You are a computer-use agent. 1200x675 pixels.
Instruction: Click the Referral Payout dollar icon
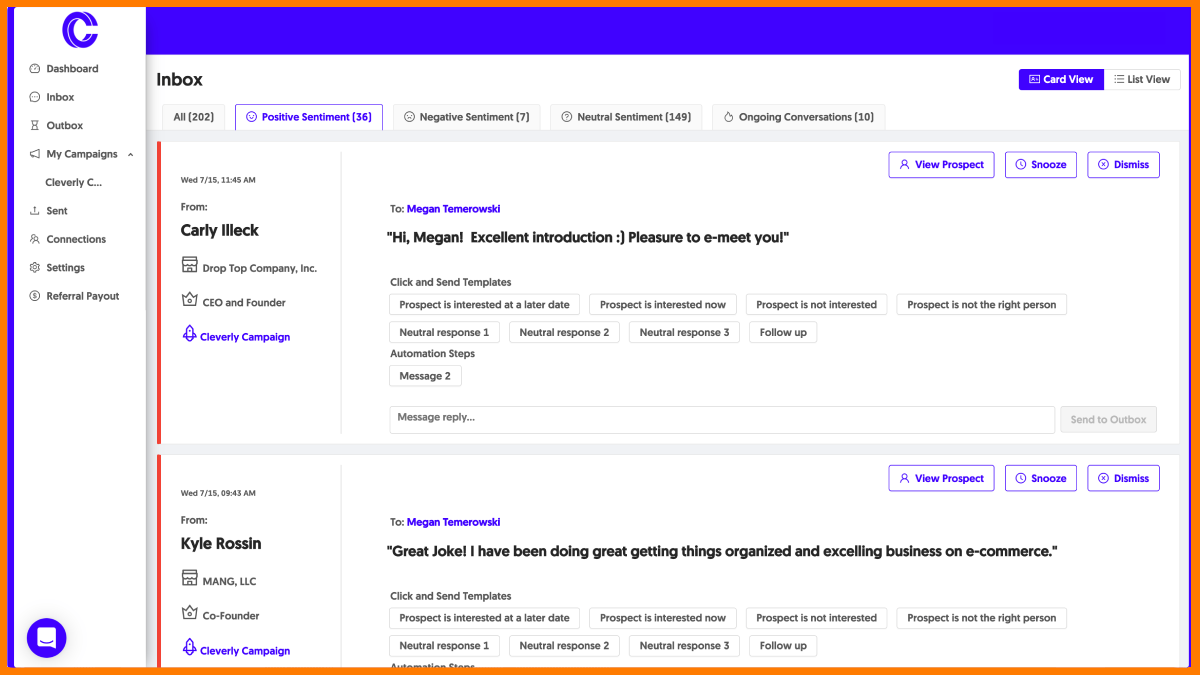35,296
